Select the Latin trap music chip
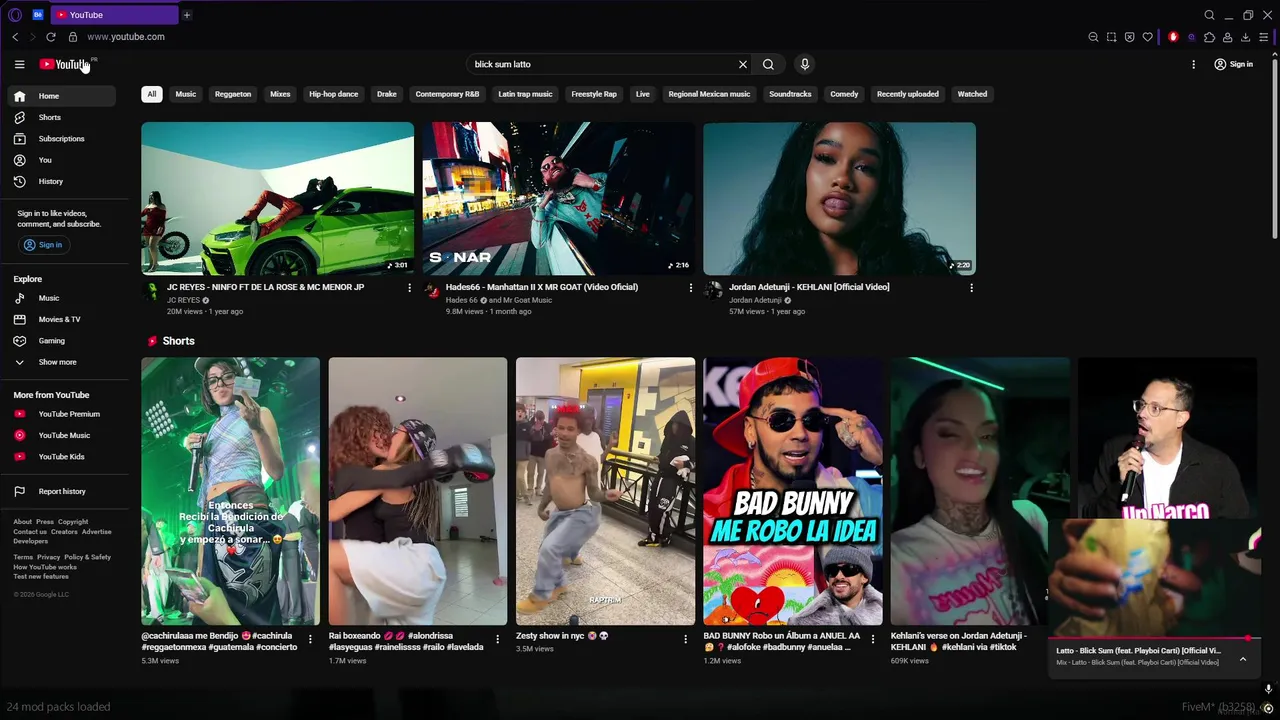Viewport: 1280px width, 720px height. point(525,94)
